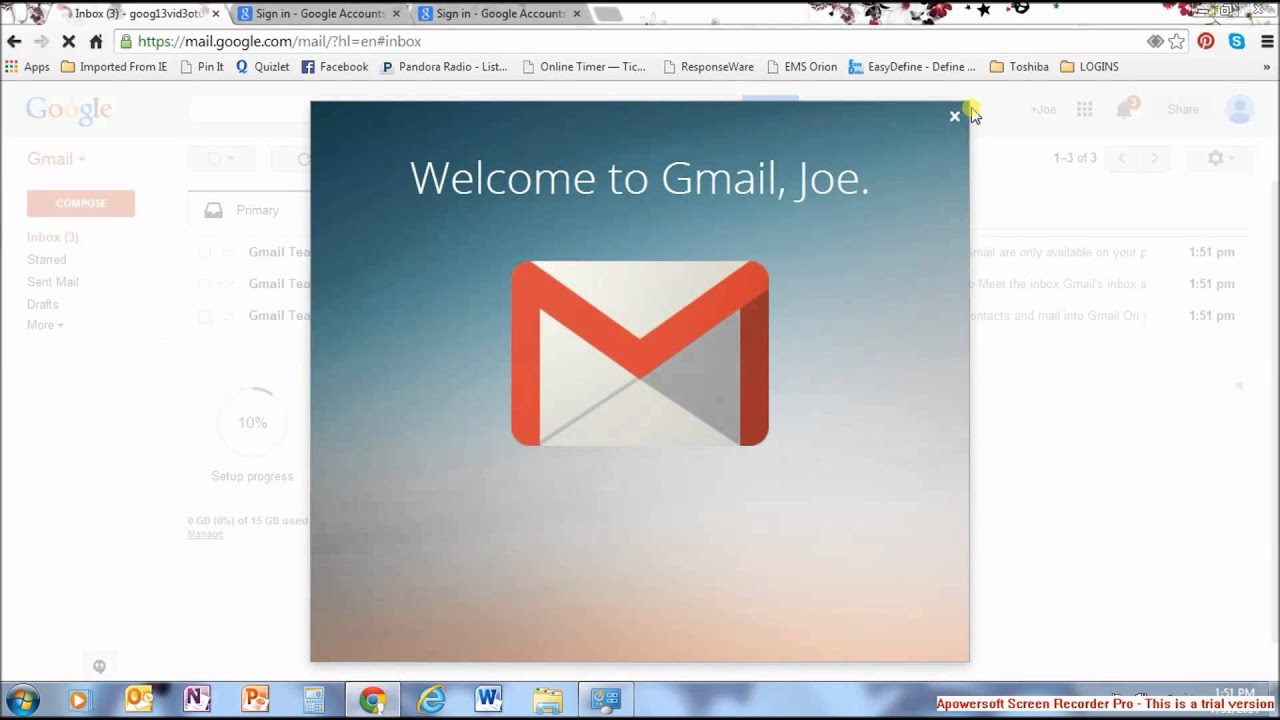This screenshot has height=720, width=1280.
Task: Open Imported From IE bookmark folder
Action: pos(114,67)
